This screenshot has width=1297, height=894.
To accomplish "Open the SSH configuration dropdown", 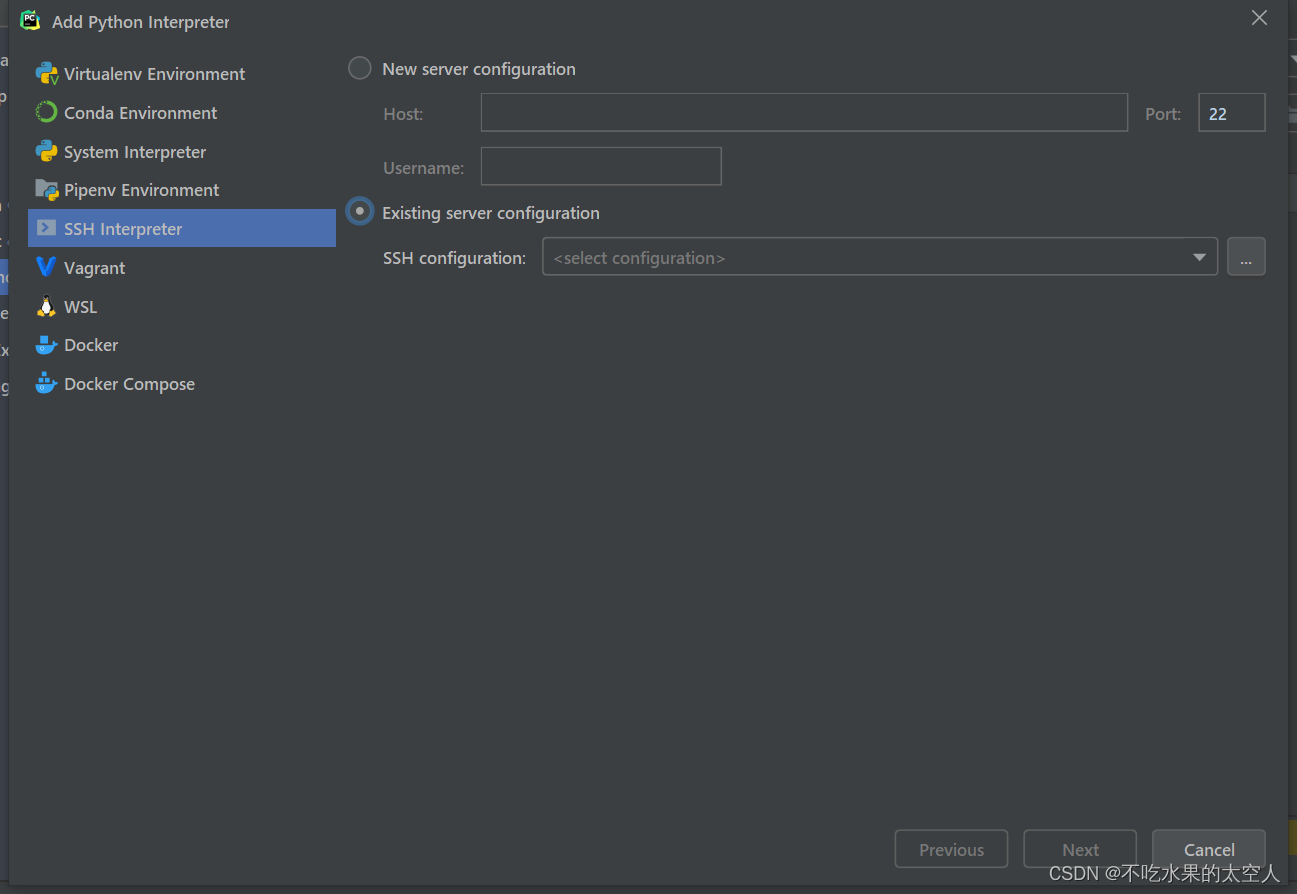I will pos(880,257).
